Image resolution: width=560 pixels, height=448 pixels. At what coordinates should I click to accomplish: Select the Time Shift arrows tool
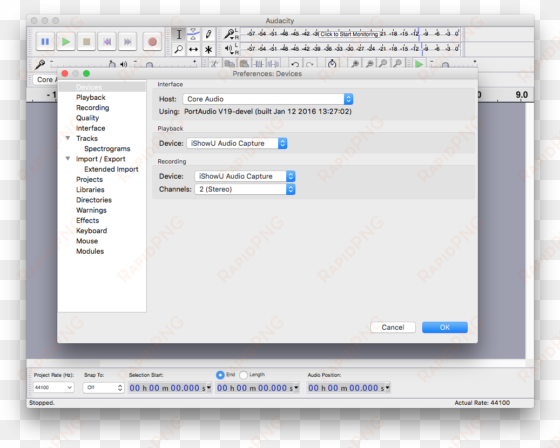click(193, 49)
